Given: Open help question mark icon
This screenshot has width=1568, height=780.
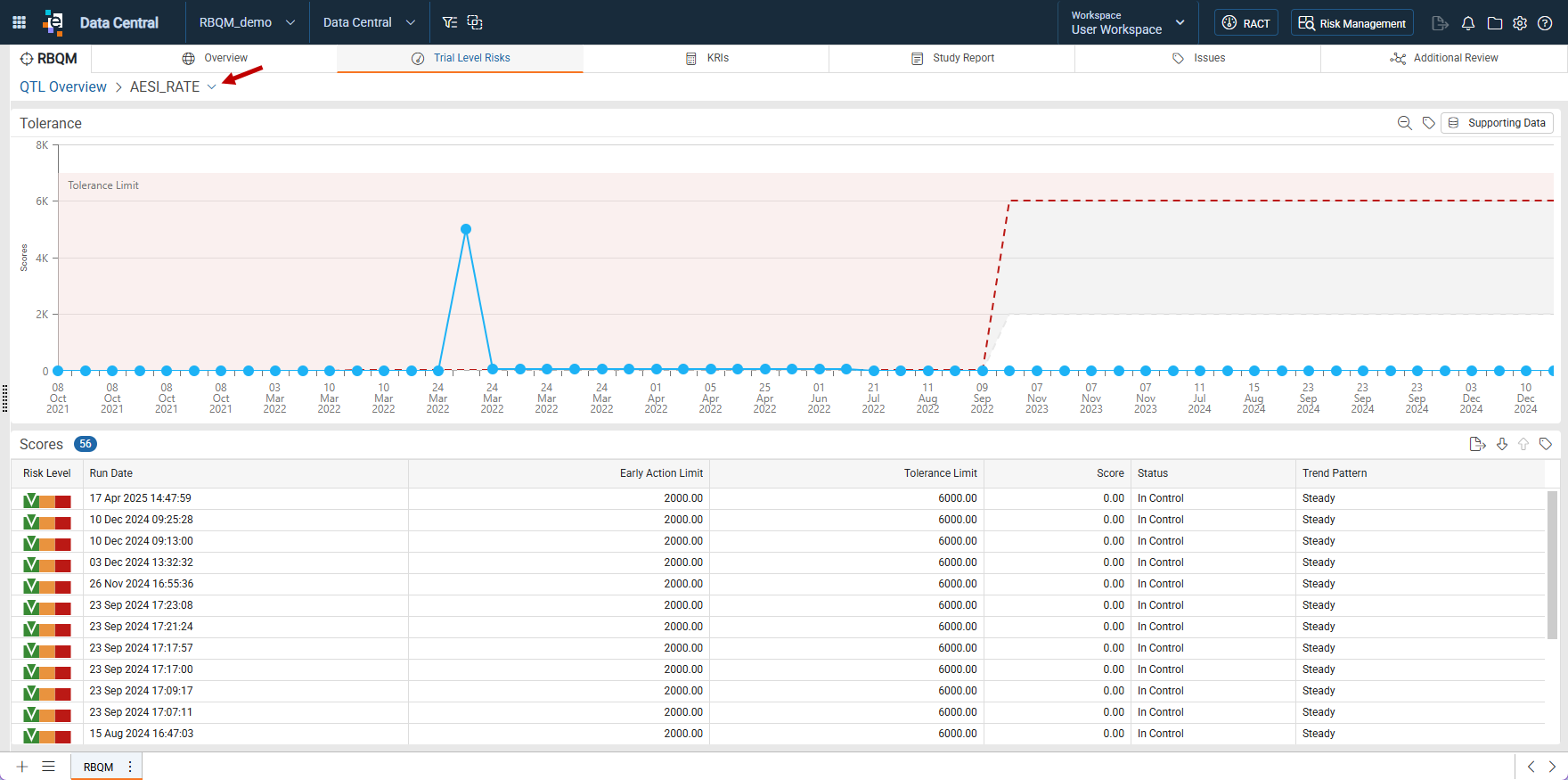Looking at the screenshot, I should click(1545, 23).
